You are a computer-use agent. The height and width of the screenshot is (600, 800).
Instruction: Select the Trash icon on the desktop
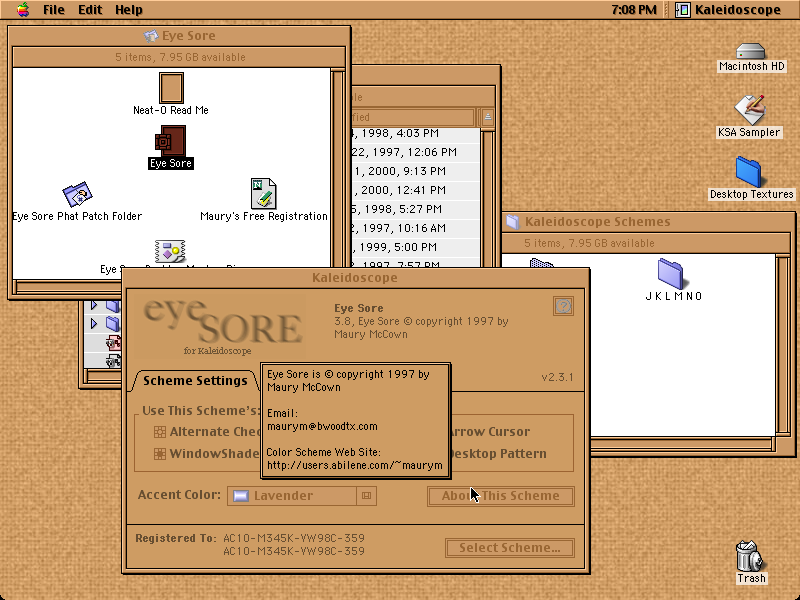[749, 556]
